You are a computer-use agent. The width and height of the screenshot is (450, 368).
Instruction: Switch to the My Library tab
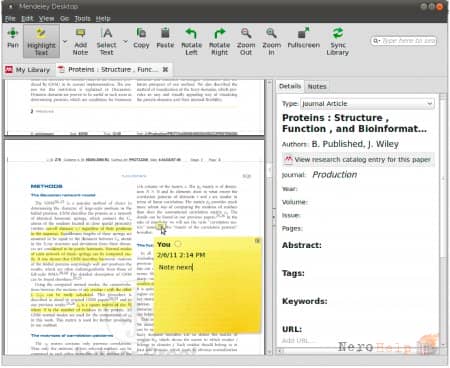click(28, 70)
